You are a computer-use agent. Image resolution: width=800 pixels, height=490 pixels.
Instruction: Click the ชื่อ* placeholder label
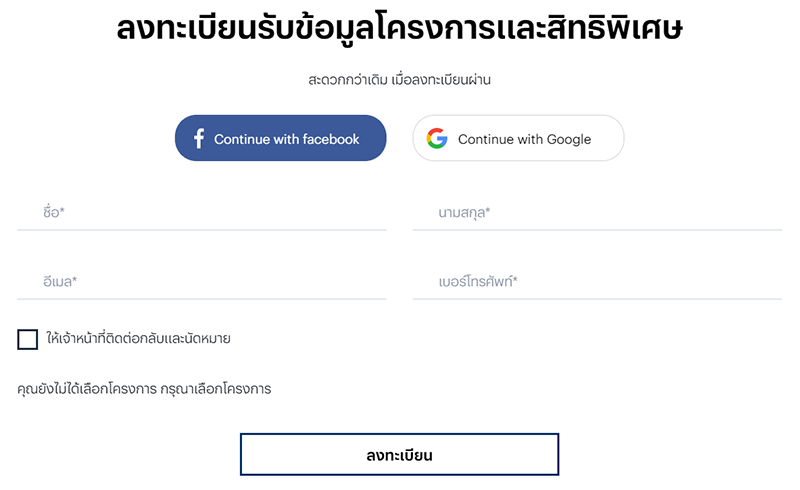(54, 213)
